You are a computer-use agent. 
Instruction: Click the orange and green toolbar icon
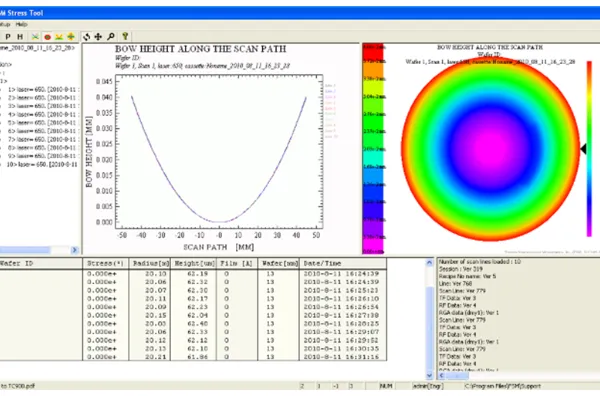71,37
